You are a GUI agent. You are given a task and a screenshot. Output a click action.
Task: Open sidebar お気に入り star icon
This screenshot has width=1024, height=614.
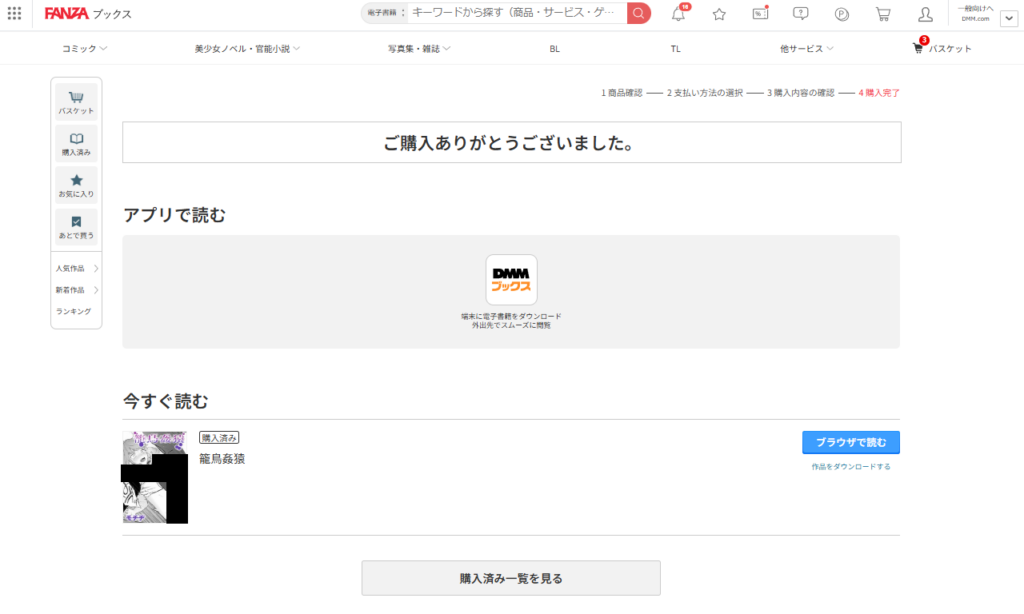[76, 185]
